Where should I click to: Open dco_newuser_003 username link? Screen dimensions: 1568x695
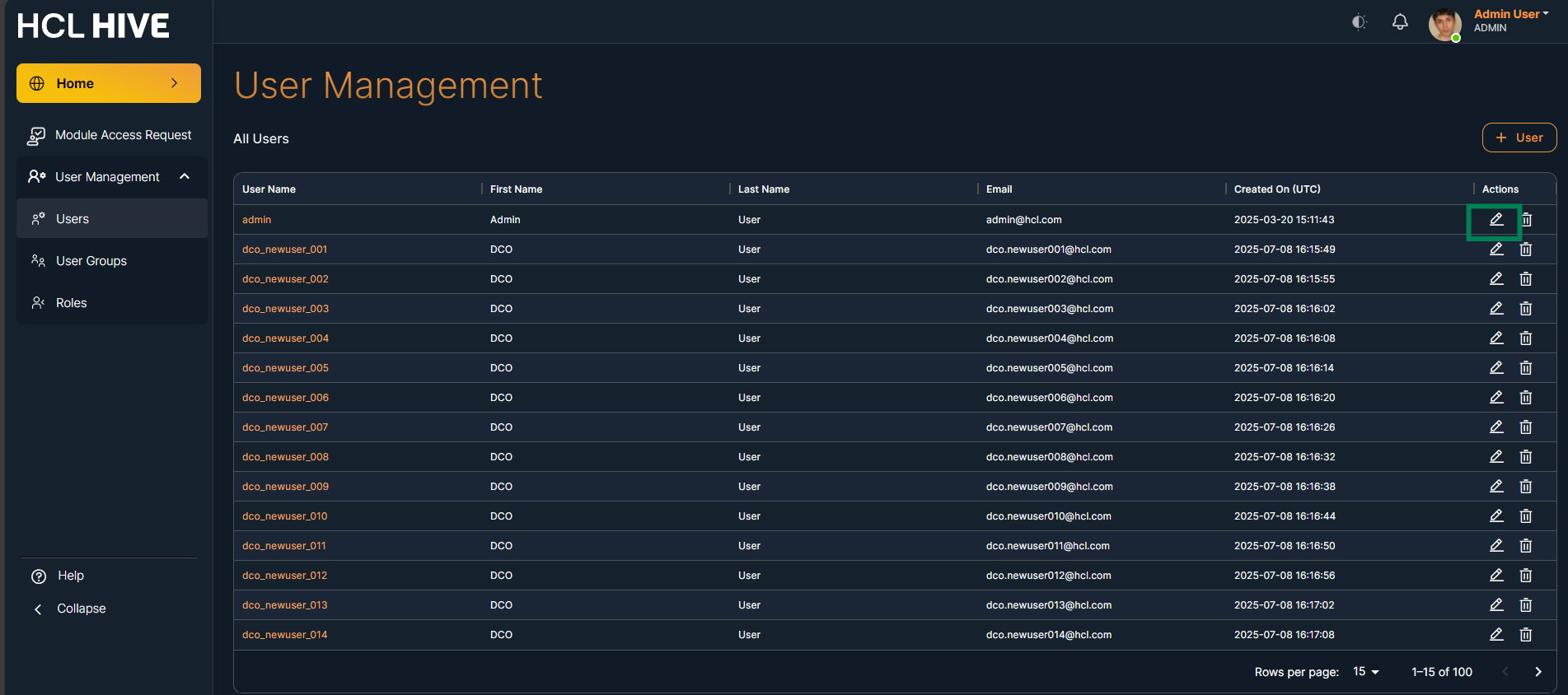(x=285, y=309)
